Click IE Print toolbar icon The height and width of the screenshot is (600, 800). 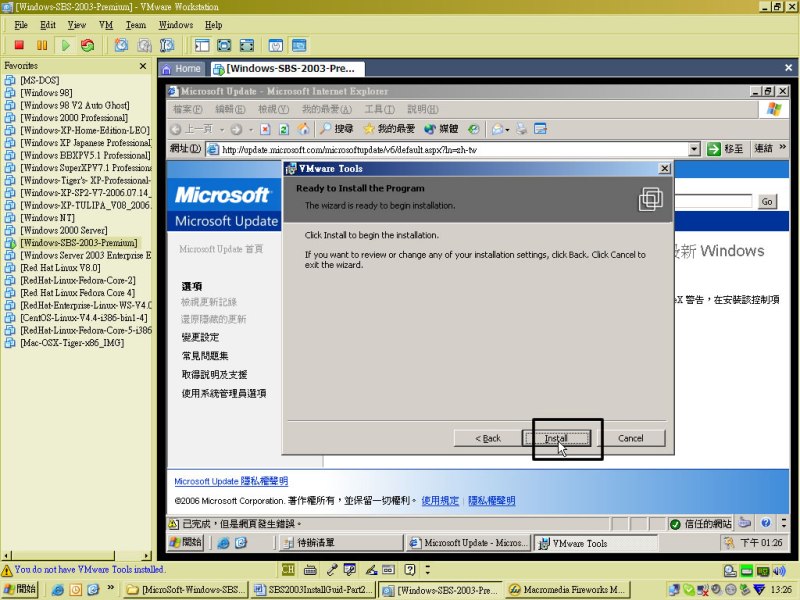coord(521,129)
